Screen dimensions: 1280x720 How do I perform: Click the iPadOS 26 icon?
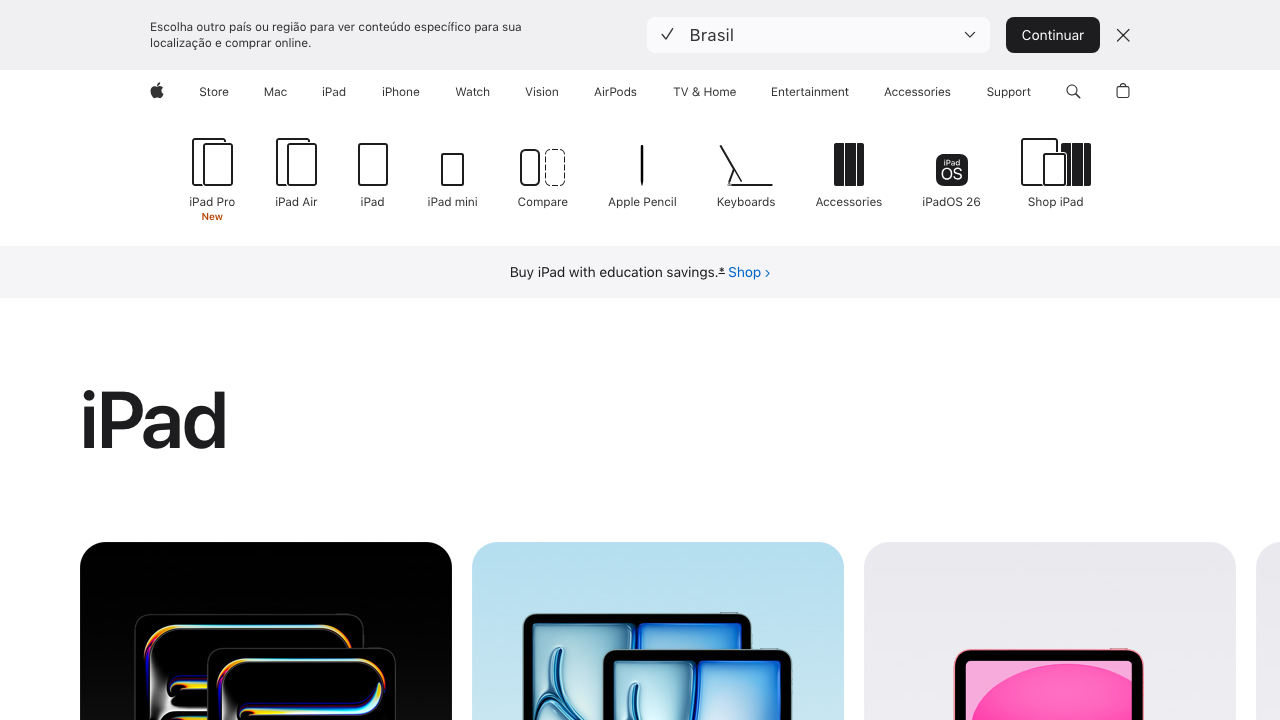(951, 170)
